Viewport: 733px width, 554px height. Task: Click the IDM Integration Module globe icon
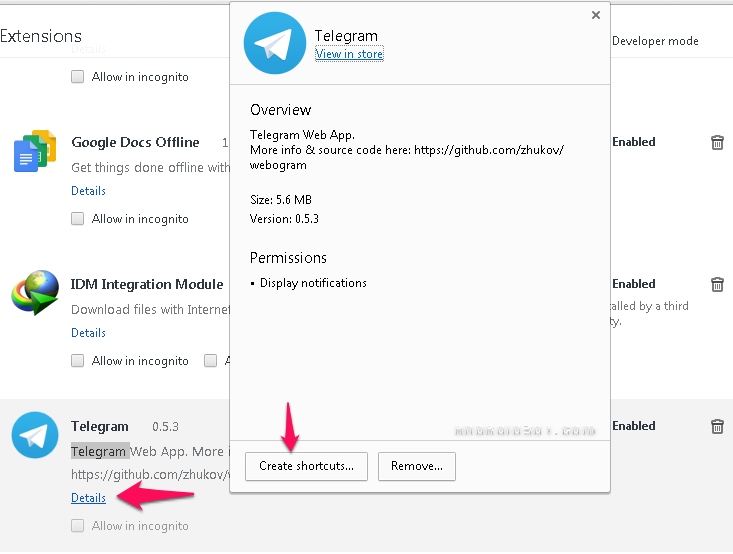pos(35,293)
